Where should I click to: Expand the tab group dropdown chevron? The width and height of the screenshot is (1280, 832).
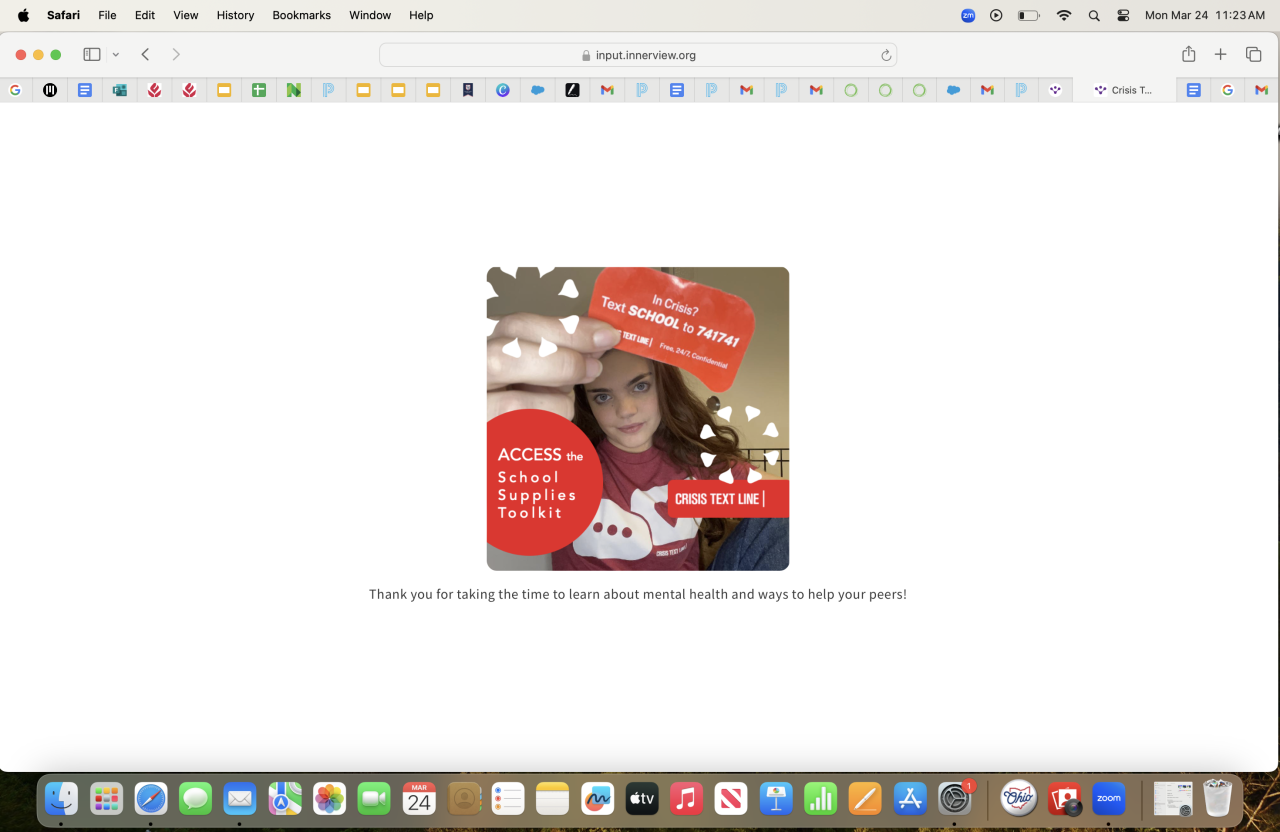[116, 55]
